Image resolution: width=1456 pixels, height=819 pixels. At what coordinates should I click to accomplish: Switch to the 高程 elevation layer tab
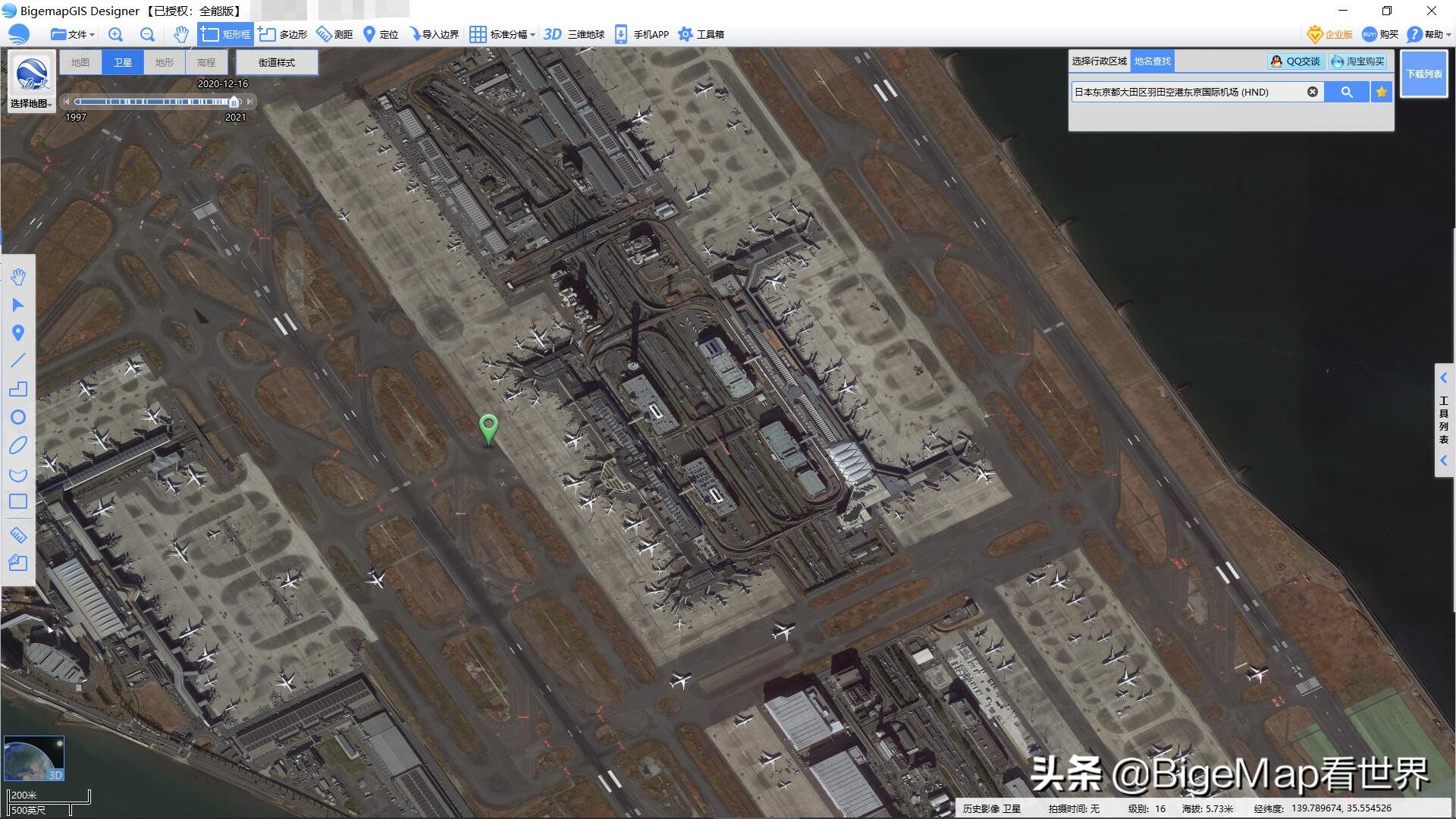tap(206, 62)
